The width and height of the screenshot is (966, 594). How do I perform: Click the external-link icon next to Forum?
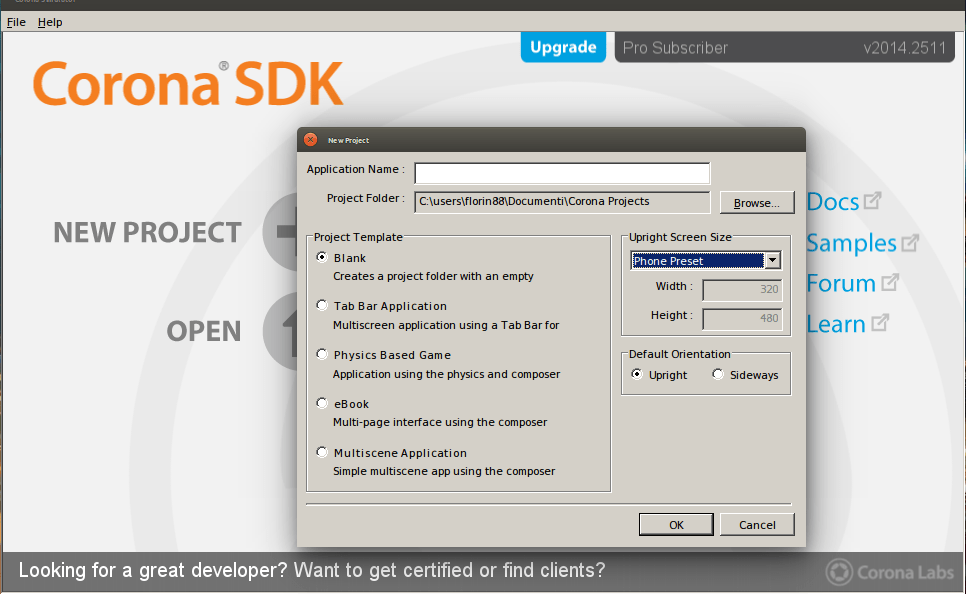[890, 282]
